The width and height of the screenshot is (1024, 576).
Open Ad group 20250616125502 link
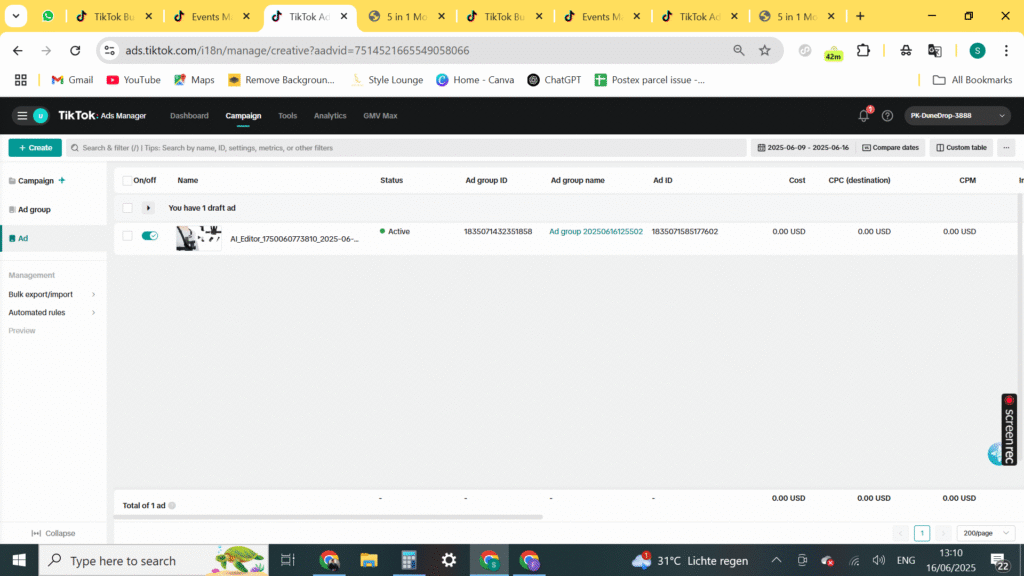point(596,232)
